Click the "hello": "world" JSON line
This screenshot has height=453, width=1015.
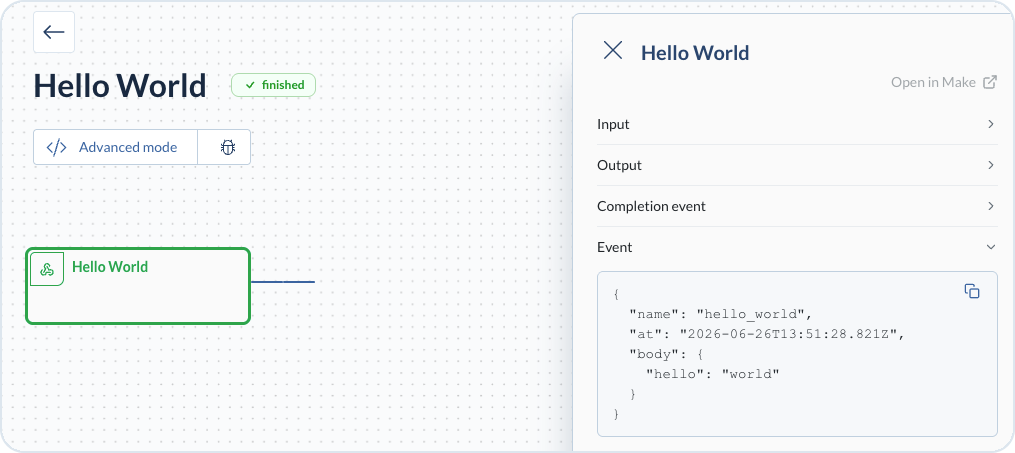pos(713,374)
